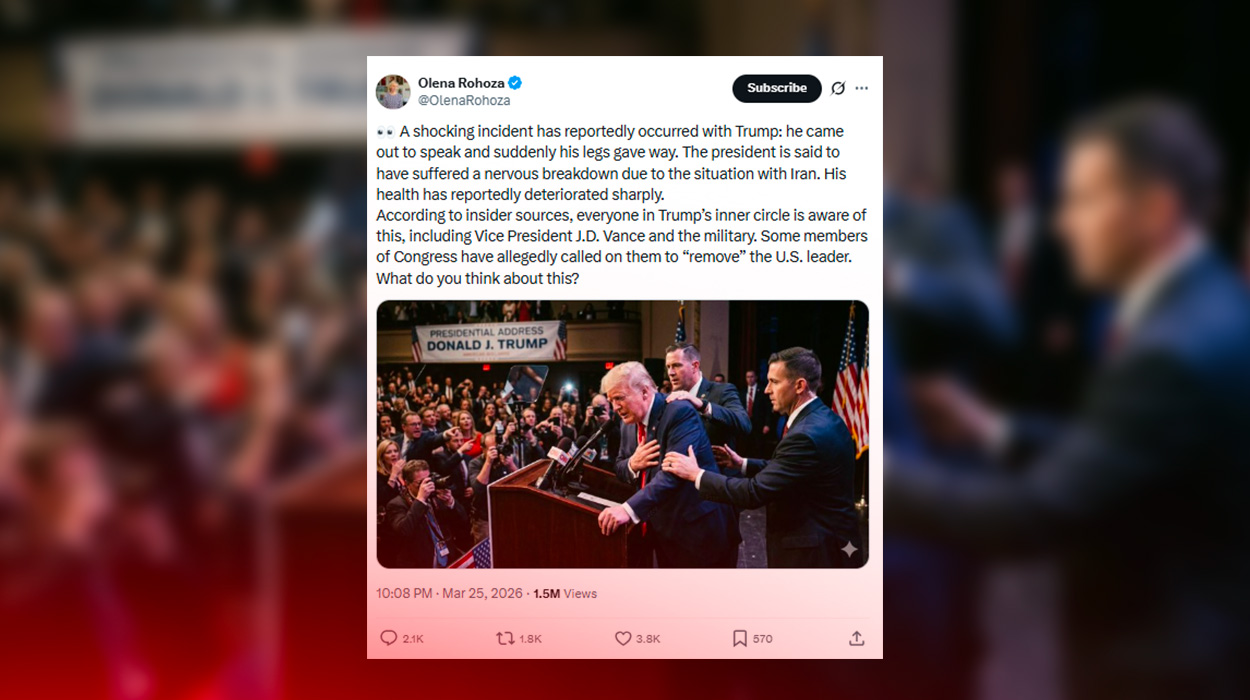1250x700 pixels.
Task: Like the post with the heart icon
Action: 622,638
